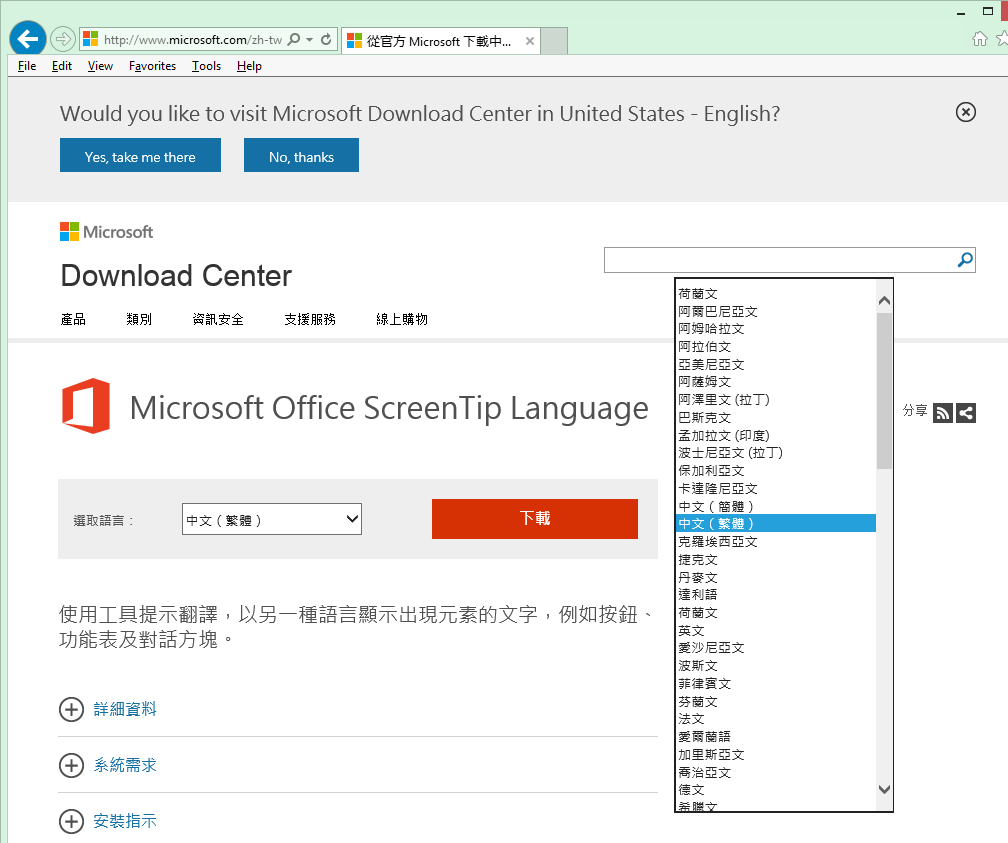1008x843 pixels.
Task: Open the Edit menu
Action: (62, 66)
